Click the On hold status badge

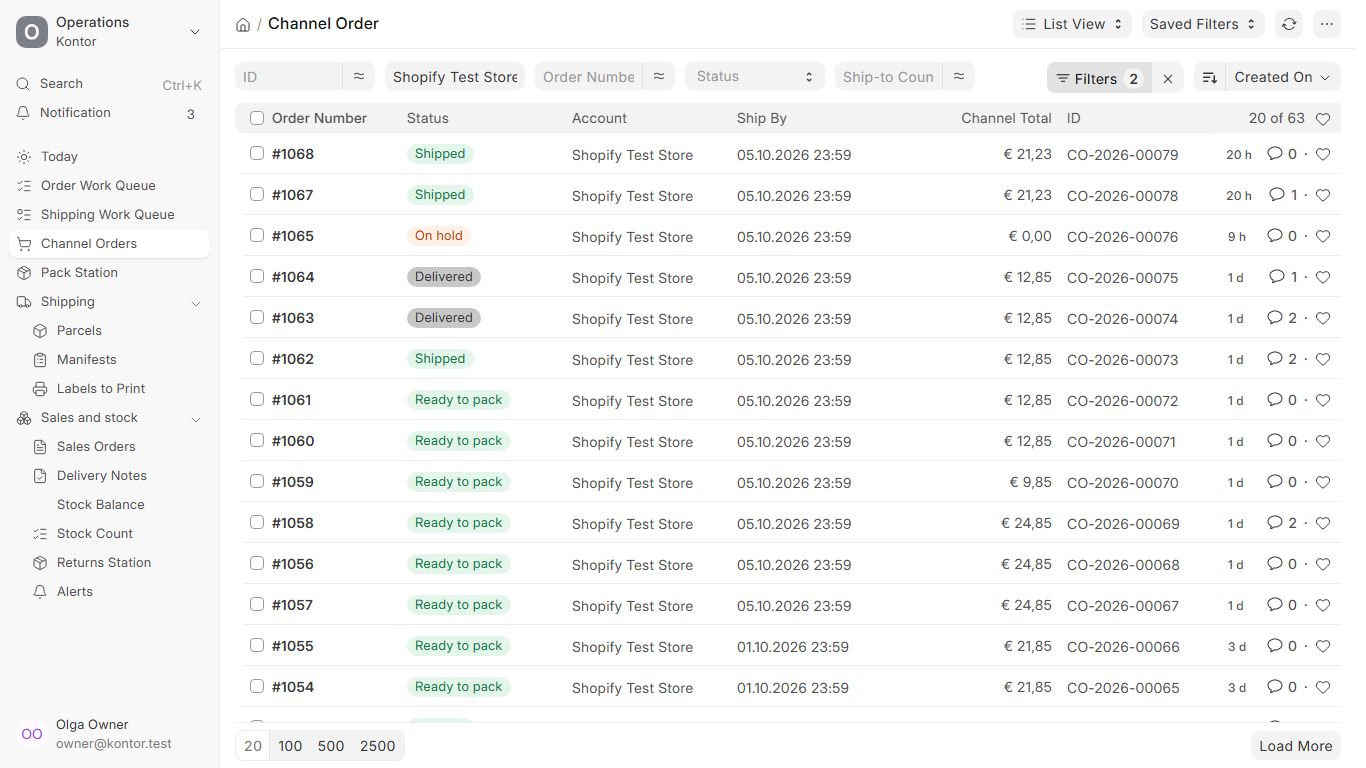(x=439, y=236)
